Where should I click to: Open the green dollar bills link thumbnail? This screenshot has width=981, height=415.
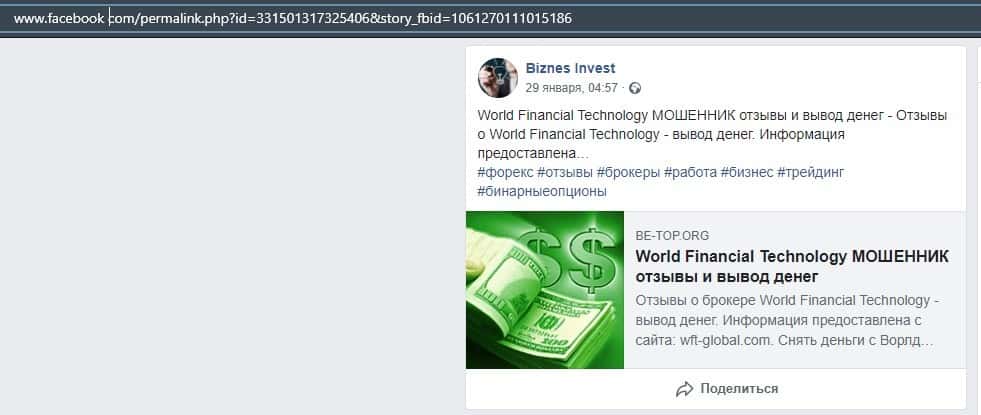click(545, 290)
